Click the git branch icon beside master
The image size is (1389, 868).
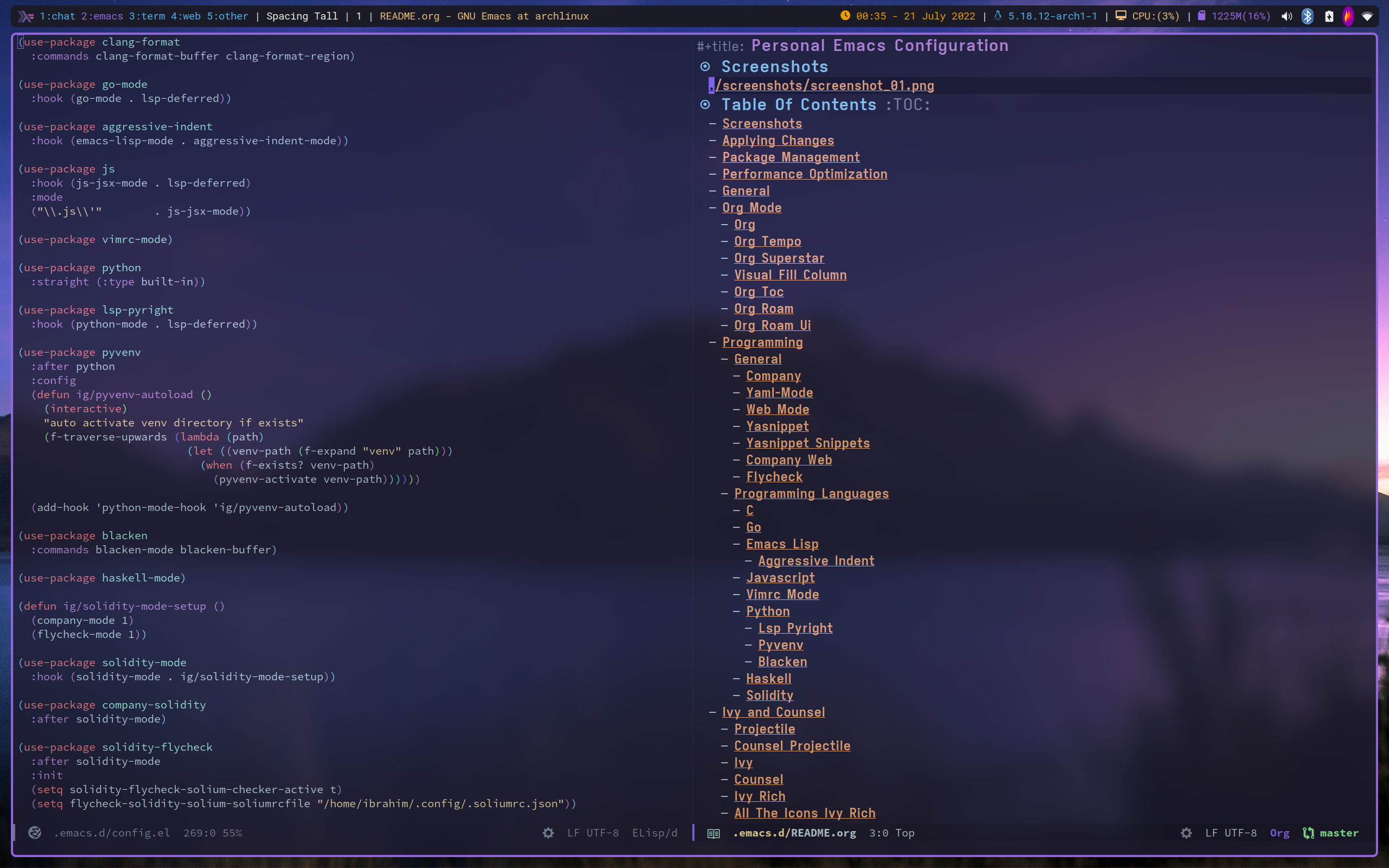click(x=1308, y=832)
